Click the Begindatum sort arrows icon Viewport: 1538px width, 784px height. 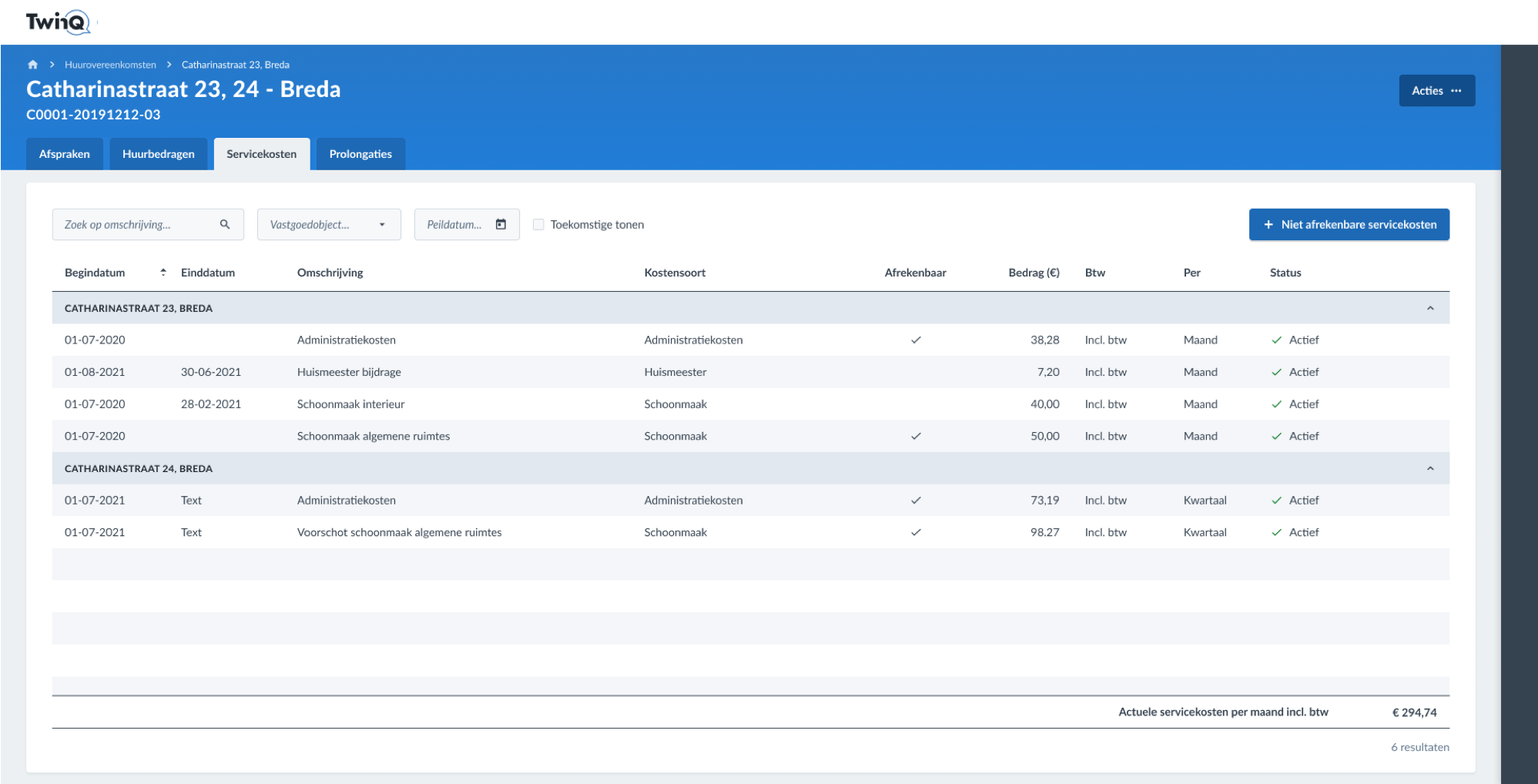point(163,272)
